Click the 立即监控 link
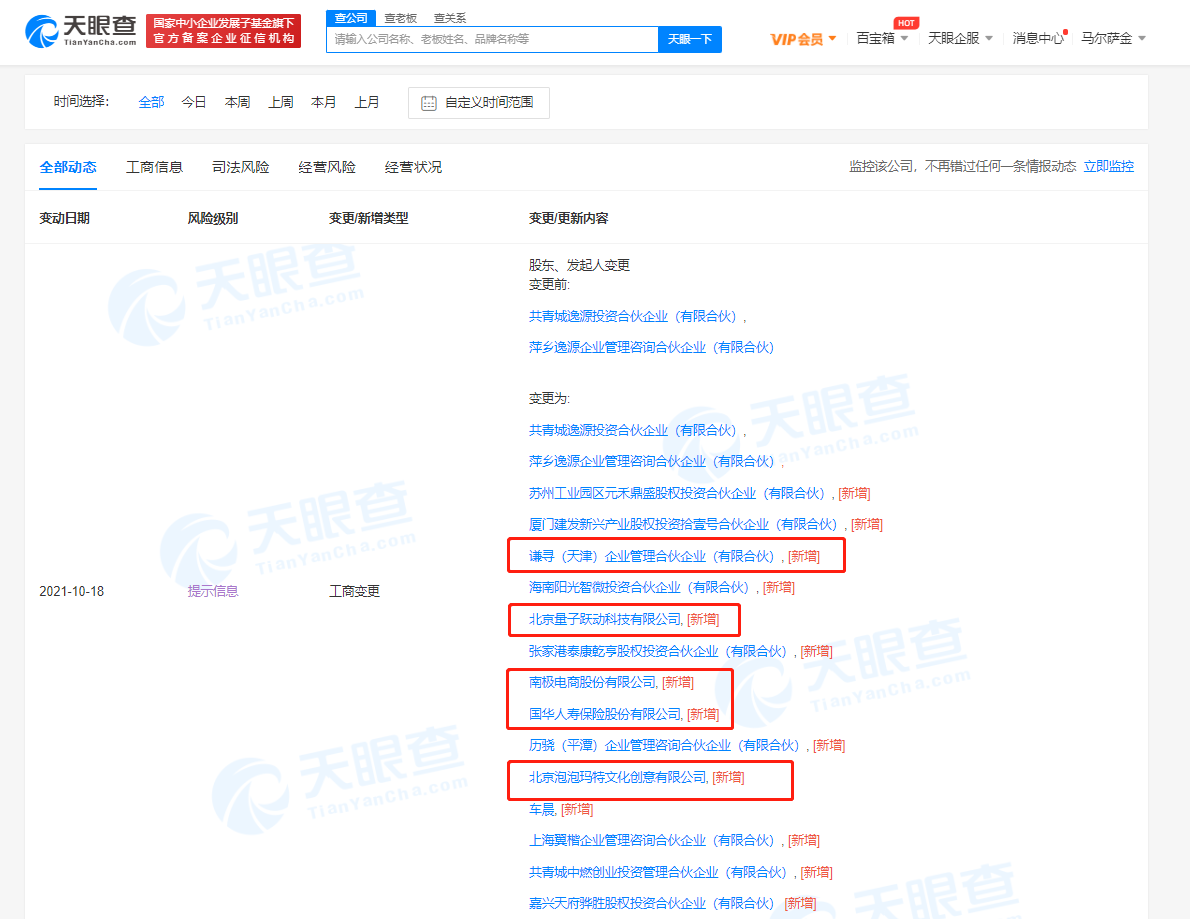 [x=1109, y=166]
